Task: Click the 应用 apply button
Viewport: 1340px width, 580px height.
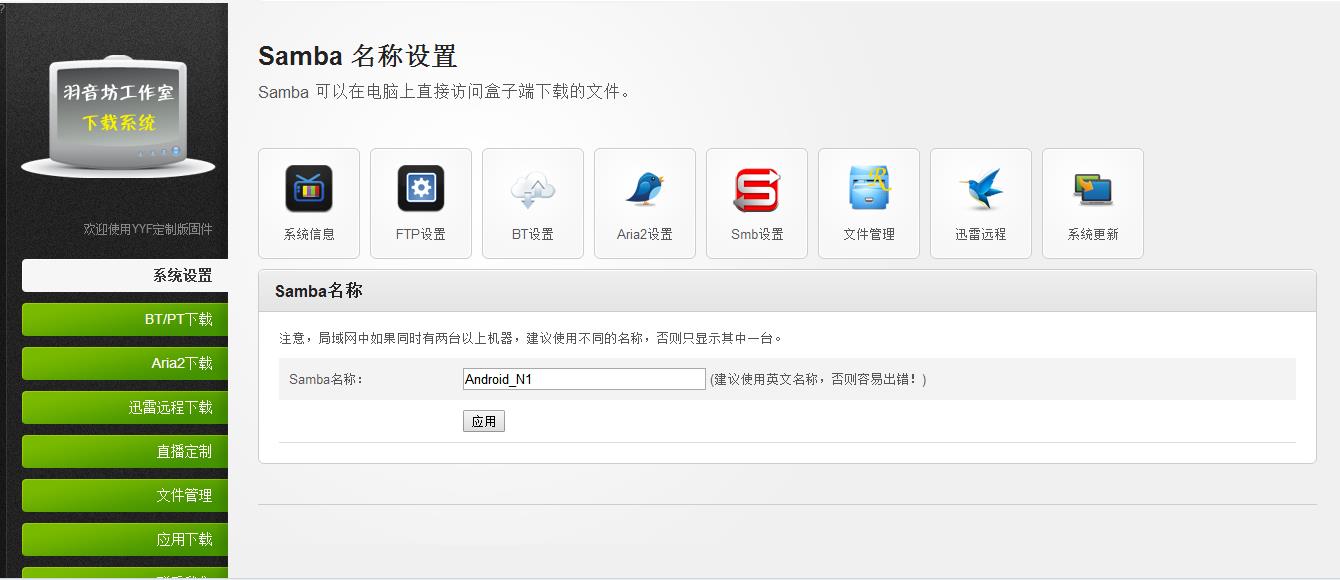Action: tap(484, 422)
